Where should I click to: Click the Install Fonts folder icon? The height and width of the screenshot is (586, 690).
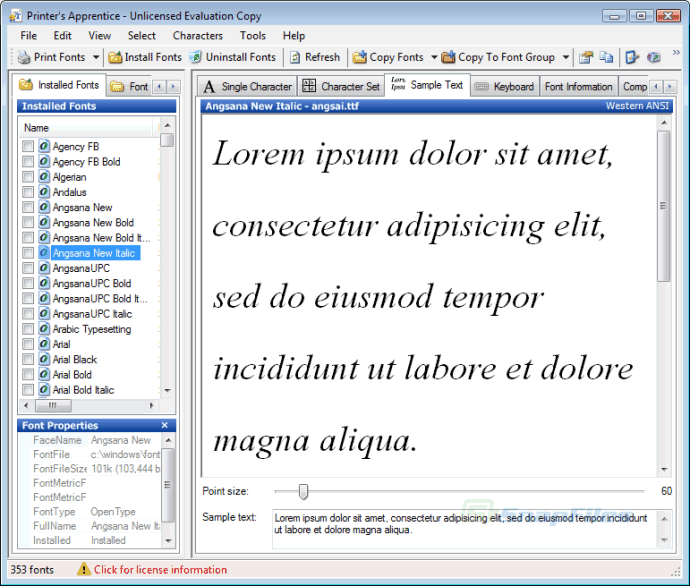(115, 57)
